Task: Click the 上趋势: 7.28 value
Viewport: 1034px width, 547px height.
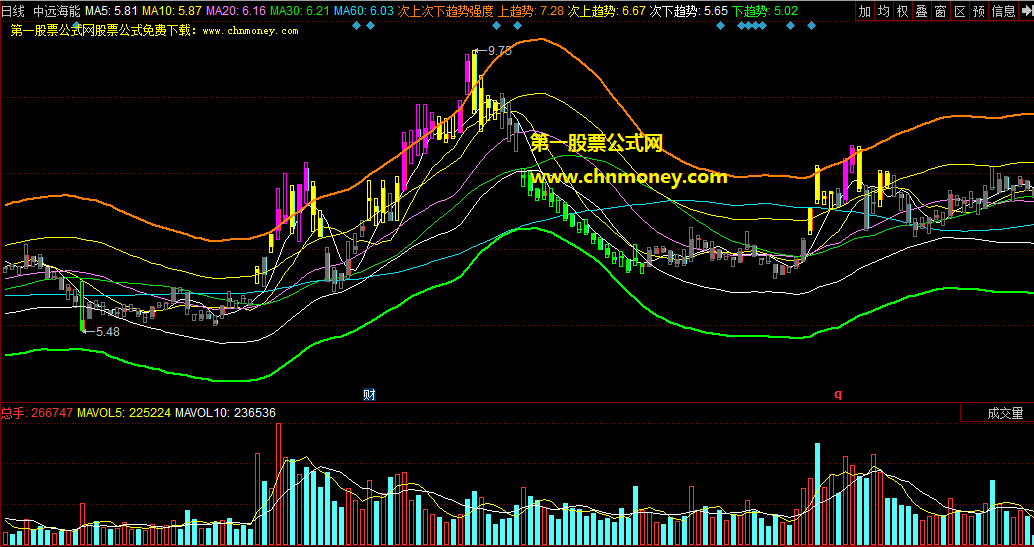Action: (532, 11)
